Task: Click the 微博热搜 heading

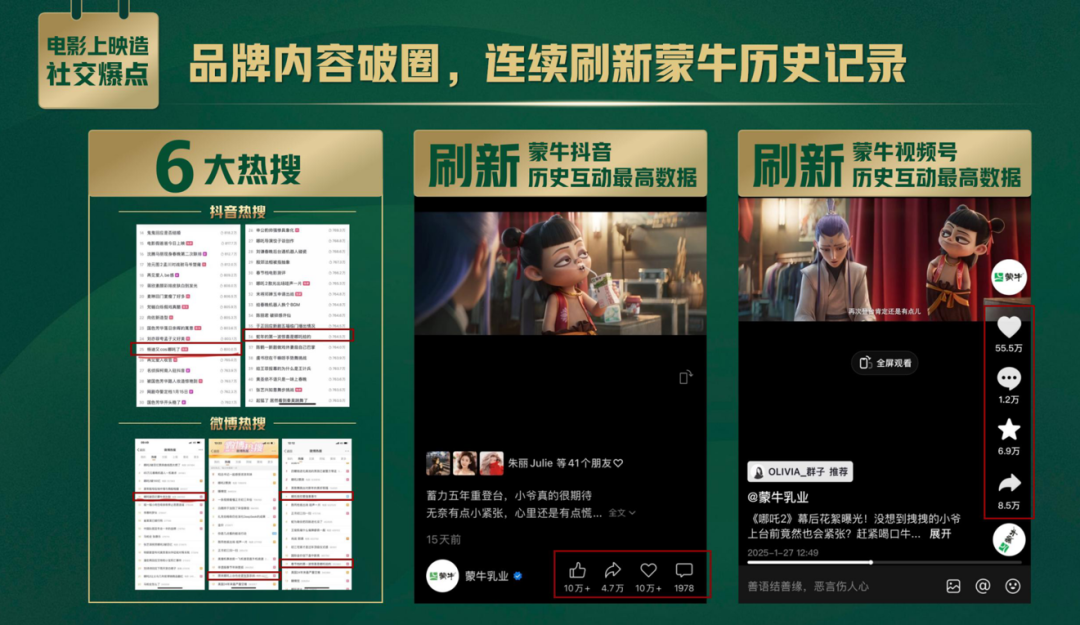Action: point(238,423)
